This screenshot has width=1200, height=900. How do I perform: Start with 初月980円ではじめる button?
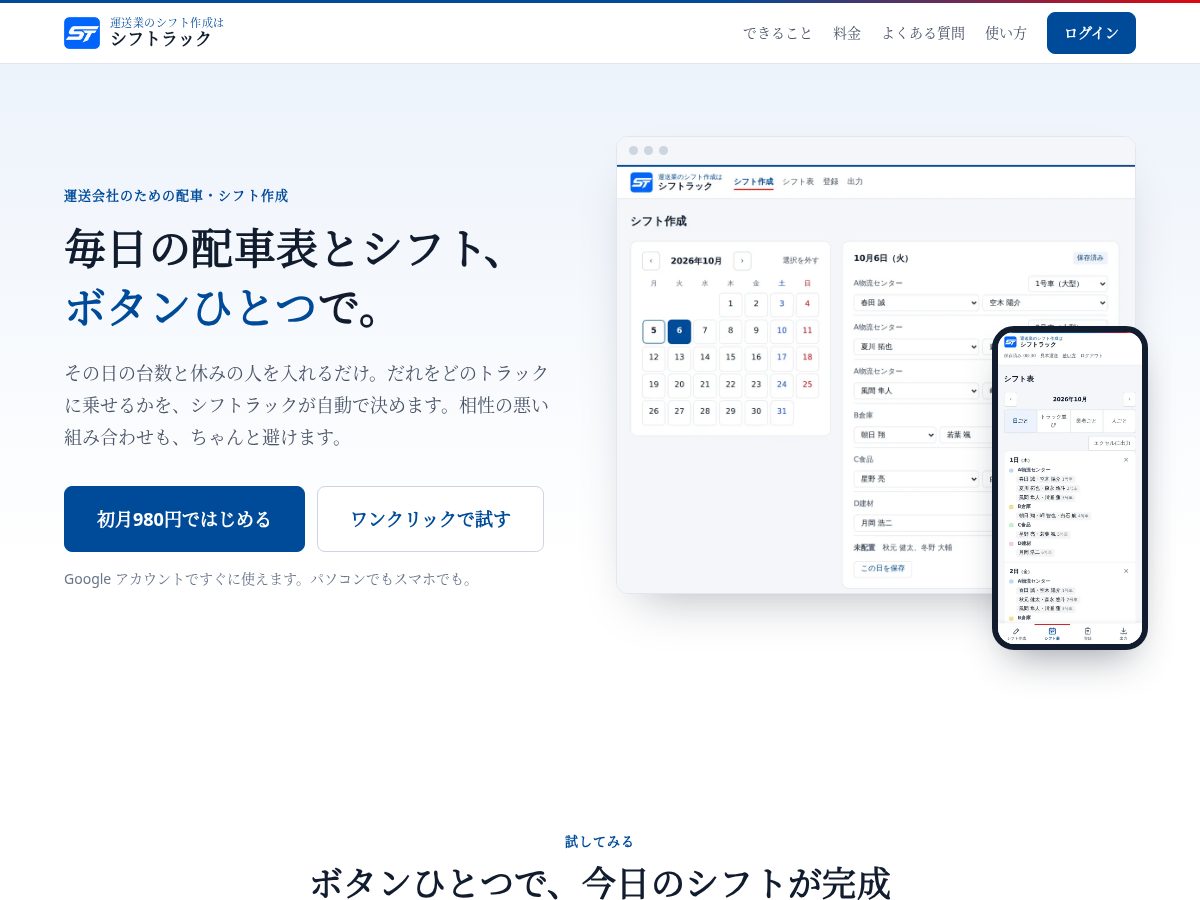tap(184, 519)
